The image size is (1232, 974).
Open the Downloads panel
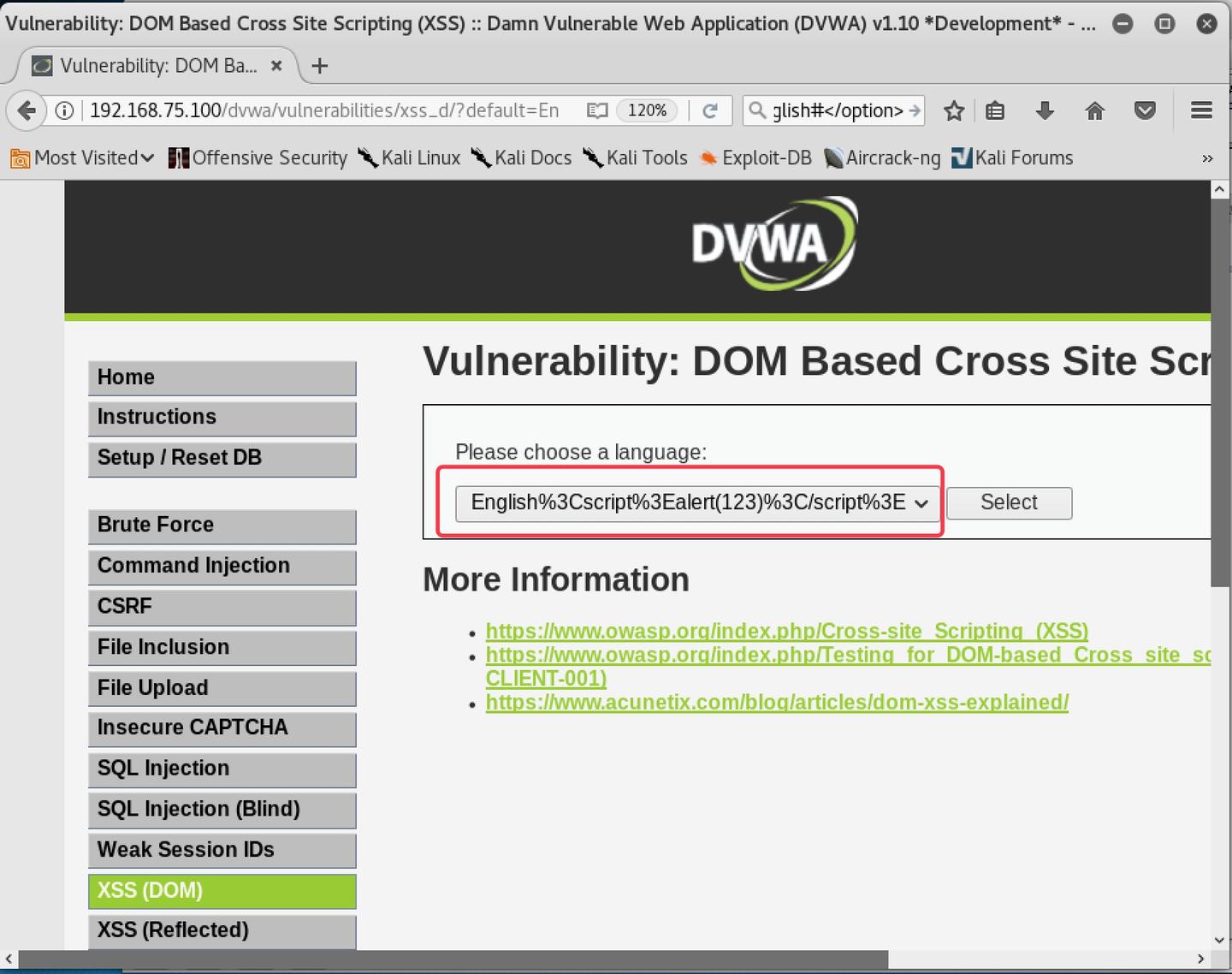coord(1045,110)
